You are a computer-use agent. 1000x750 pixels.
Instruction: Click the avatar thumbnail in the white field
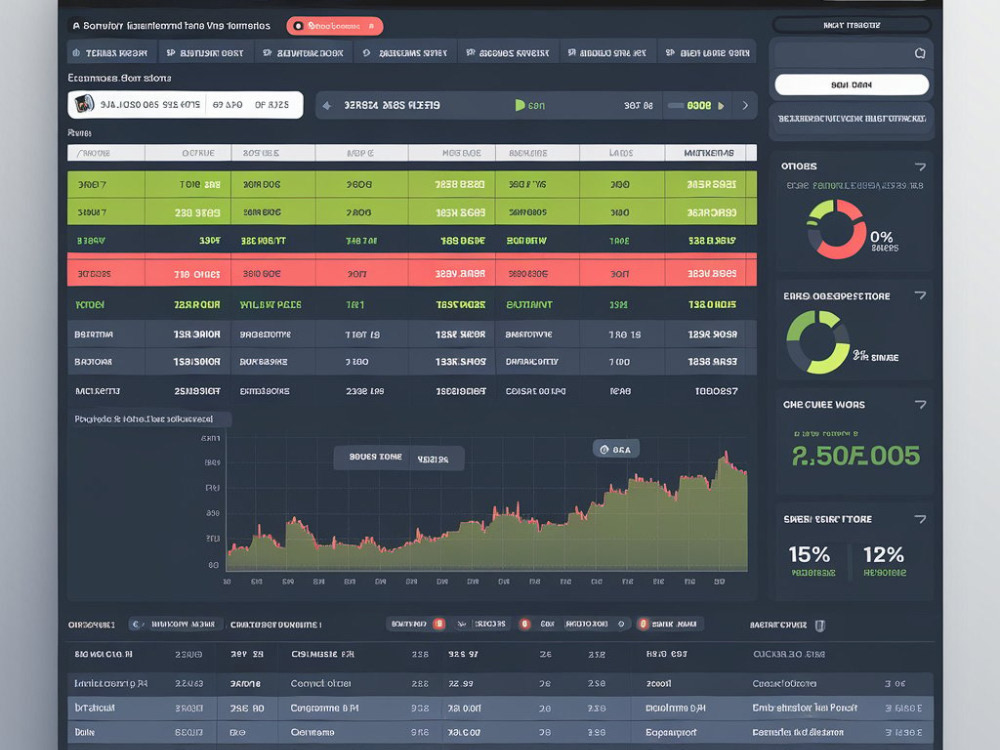84,104
